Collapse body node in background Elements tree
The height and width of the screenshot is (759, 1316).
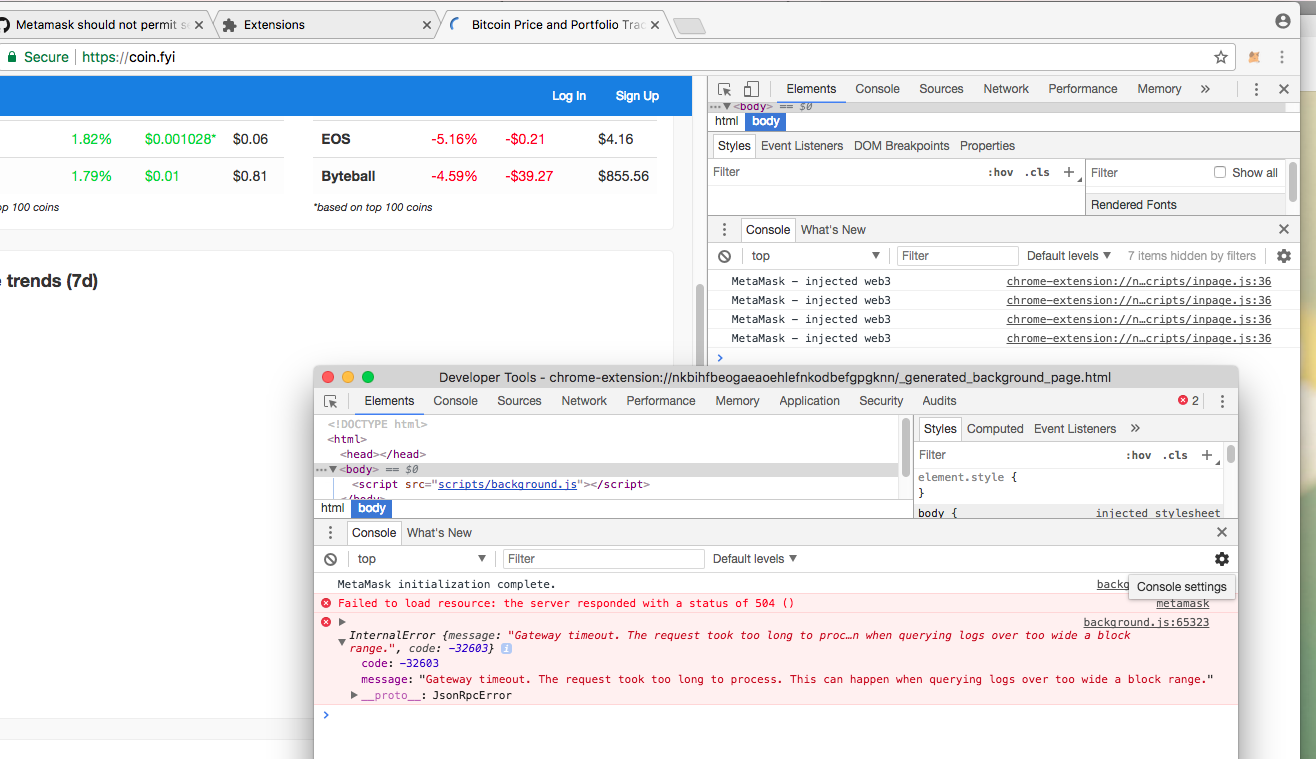[x=333, y=469]
